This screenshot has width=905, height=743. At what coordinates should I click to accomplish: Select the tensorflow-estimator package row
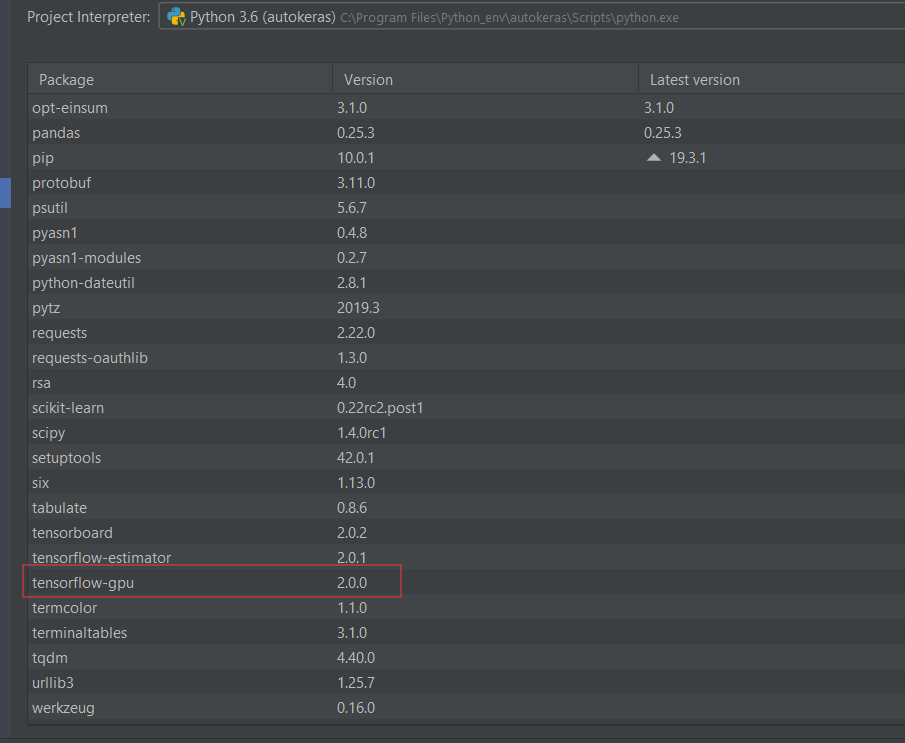(101, 557)
